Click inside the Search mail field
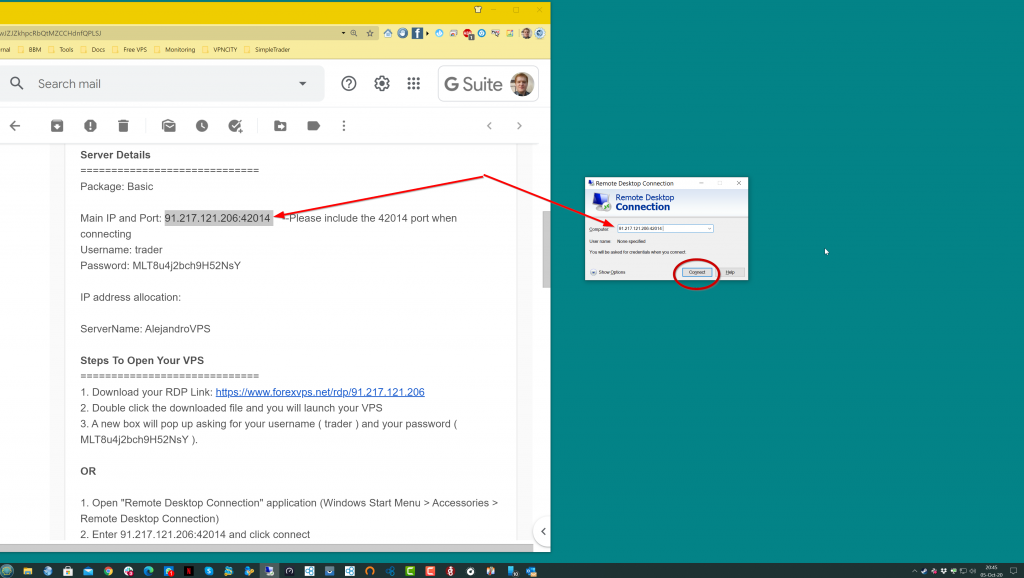Screen dimensions: 1024x578 (150, 84)
